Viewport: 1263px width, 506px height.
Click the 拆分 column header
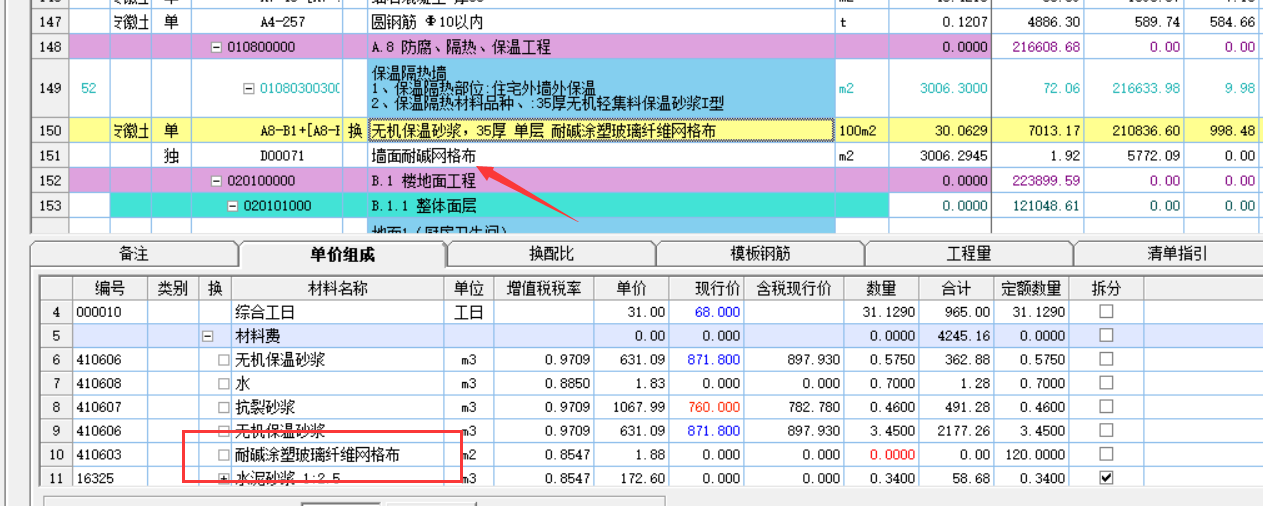point(1105,289)
